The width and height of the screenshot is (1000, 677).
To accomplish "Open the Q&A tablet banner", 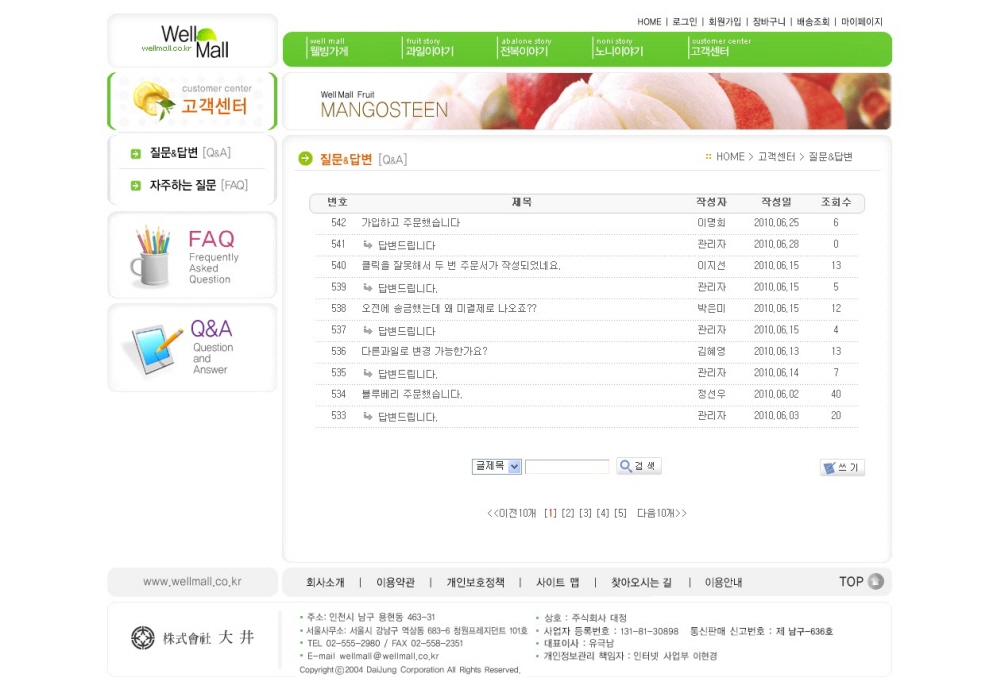I will [192, 348].
